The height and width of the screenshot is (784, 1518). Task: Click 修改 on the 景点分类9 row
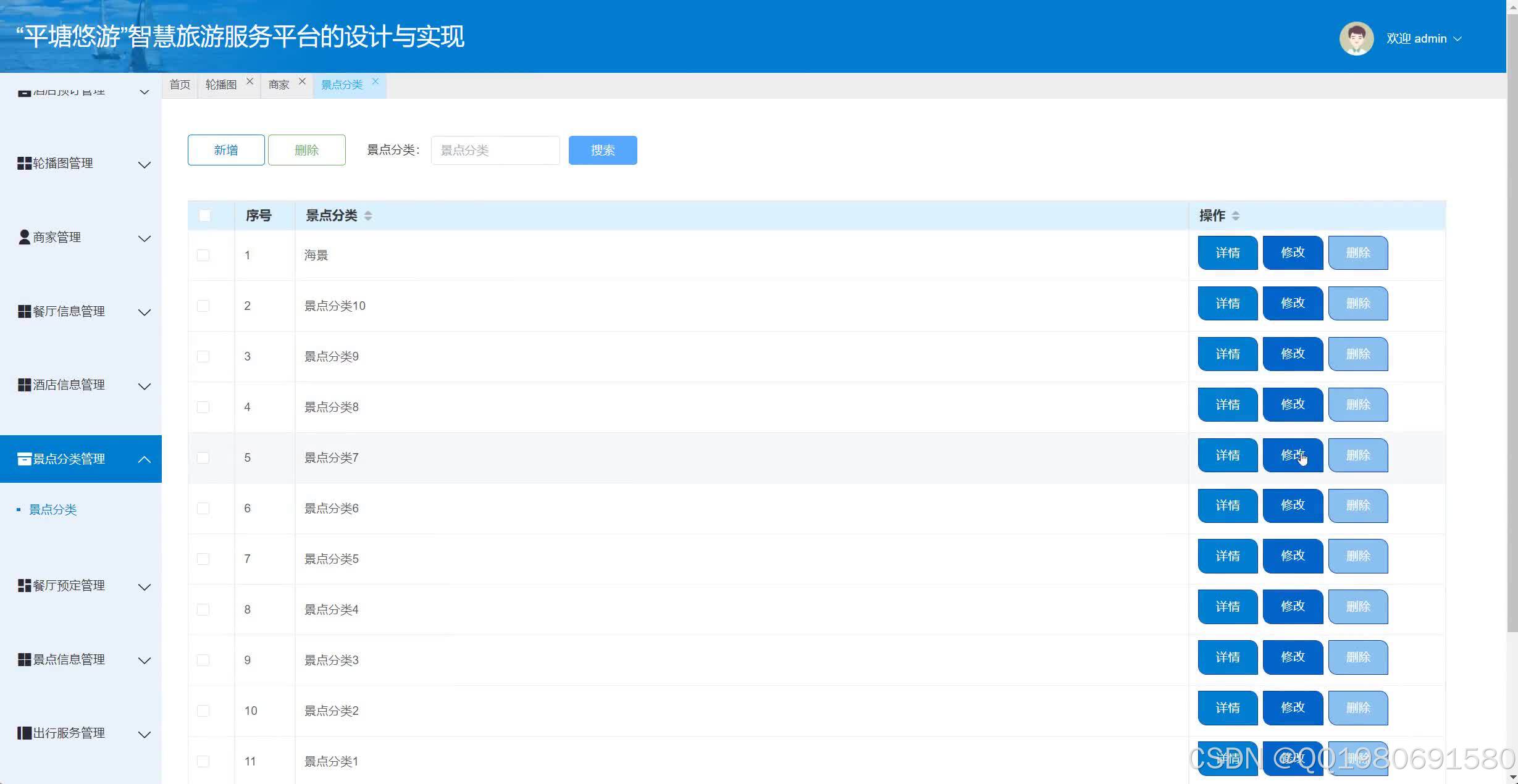(x=1293, y=354)
